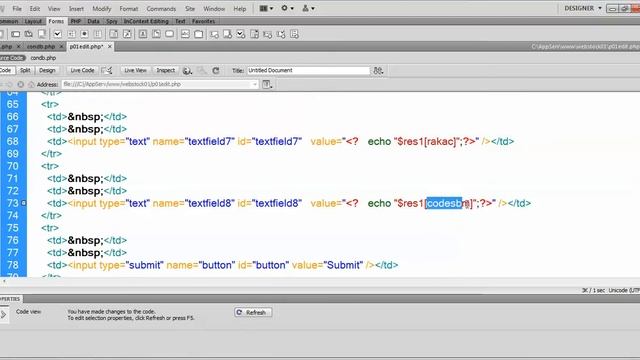This screenshot has height=360, width=640.
Task: Switch to the PHP insert tab
Action: pos(76,21)
